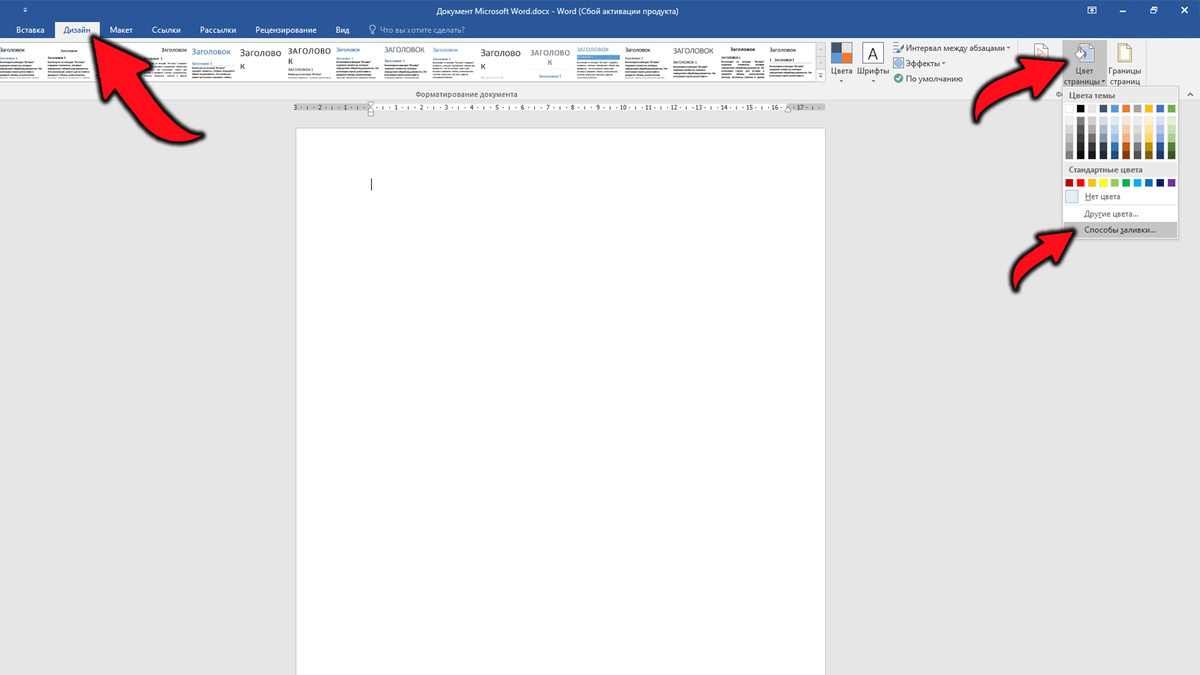The image size is (1200, 675).
Task: Click По умолчанию set as default
Action: (929, 78)
